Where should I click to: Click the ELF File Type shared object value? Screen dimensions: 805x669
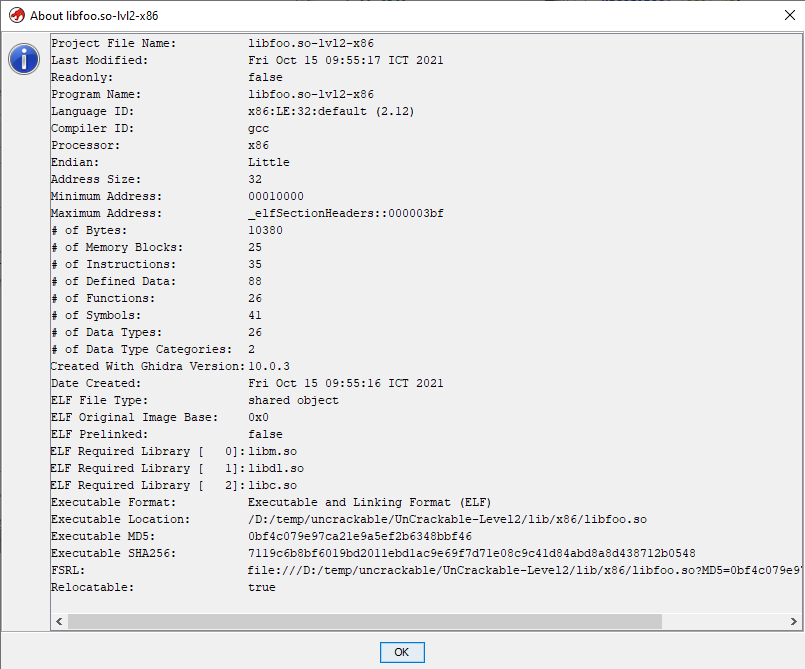pos(293,400)
